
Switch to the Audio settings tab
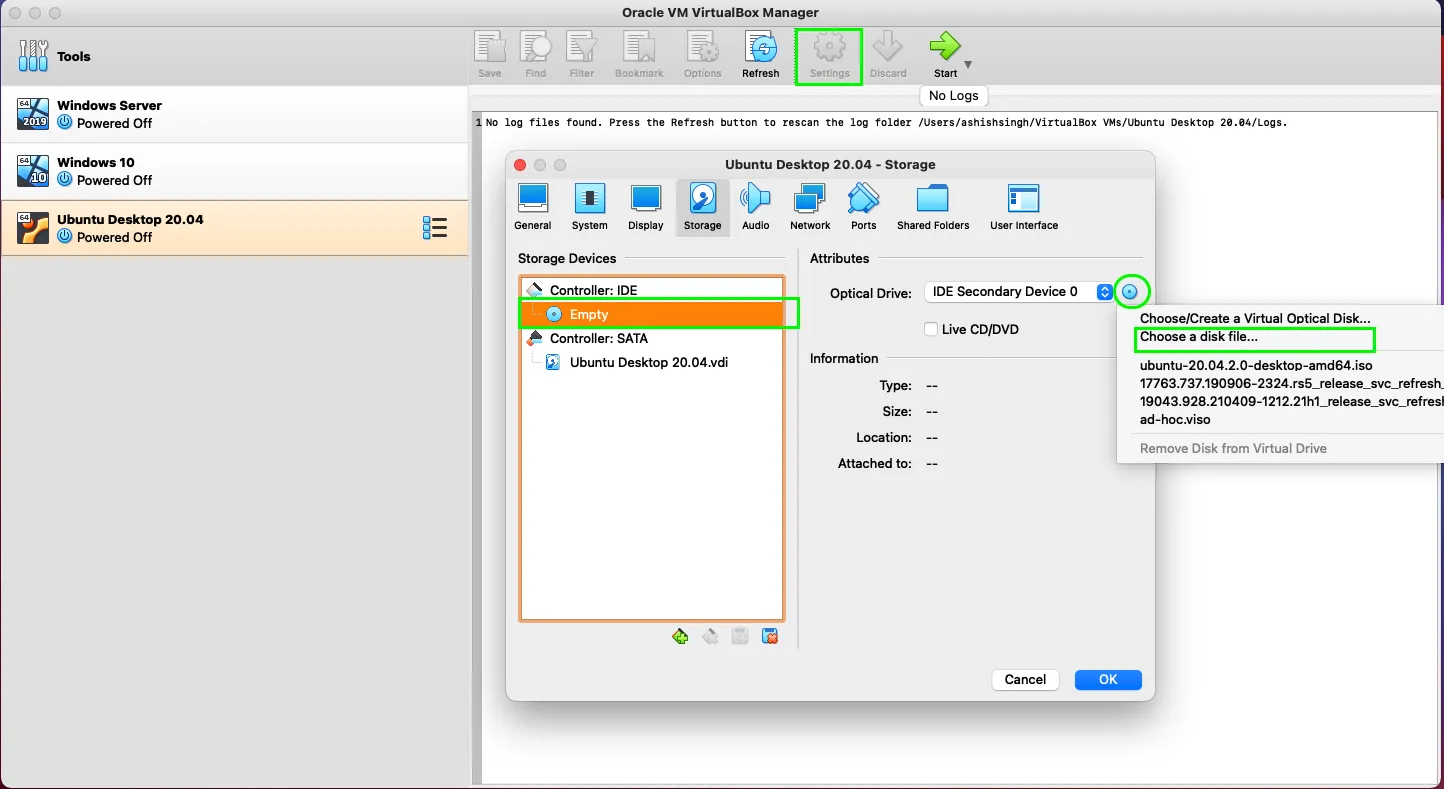[756, 208]
